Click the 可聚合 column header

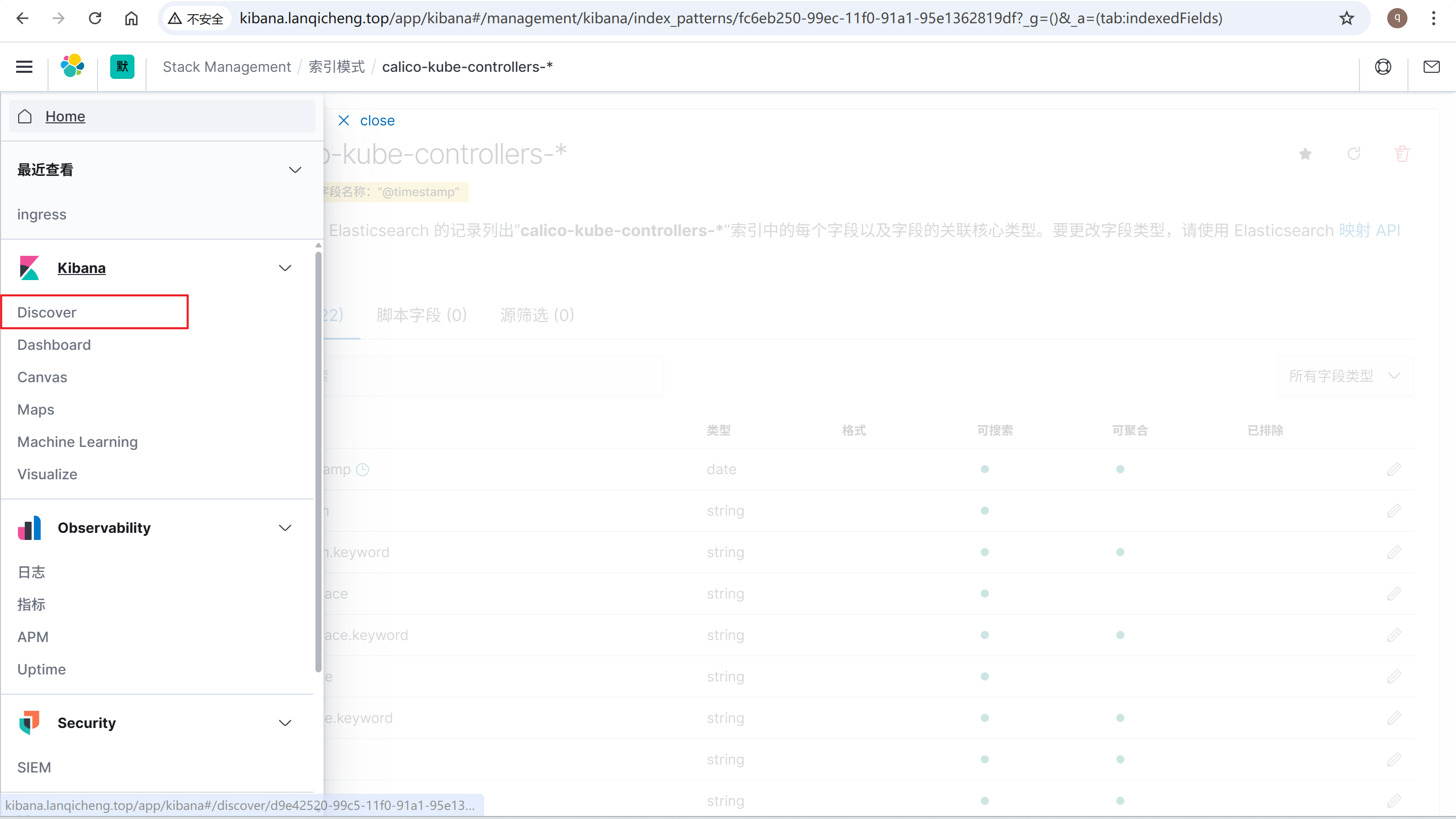(x=1130, y=430)
